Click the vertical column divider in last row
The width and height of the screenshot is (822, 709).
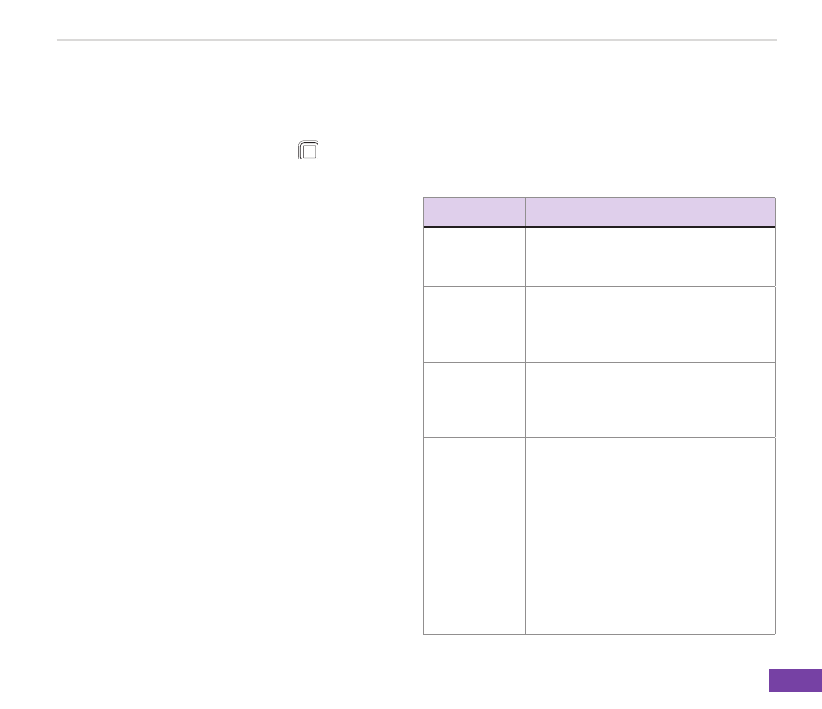point(525,535)
